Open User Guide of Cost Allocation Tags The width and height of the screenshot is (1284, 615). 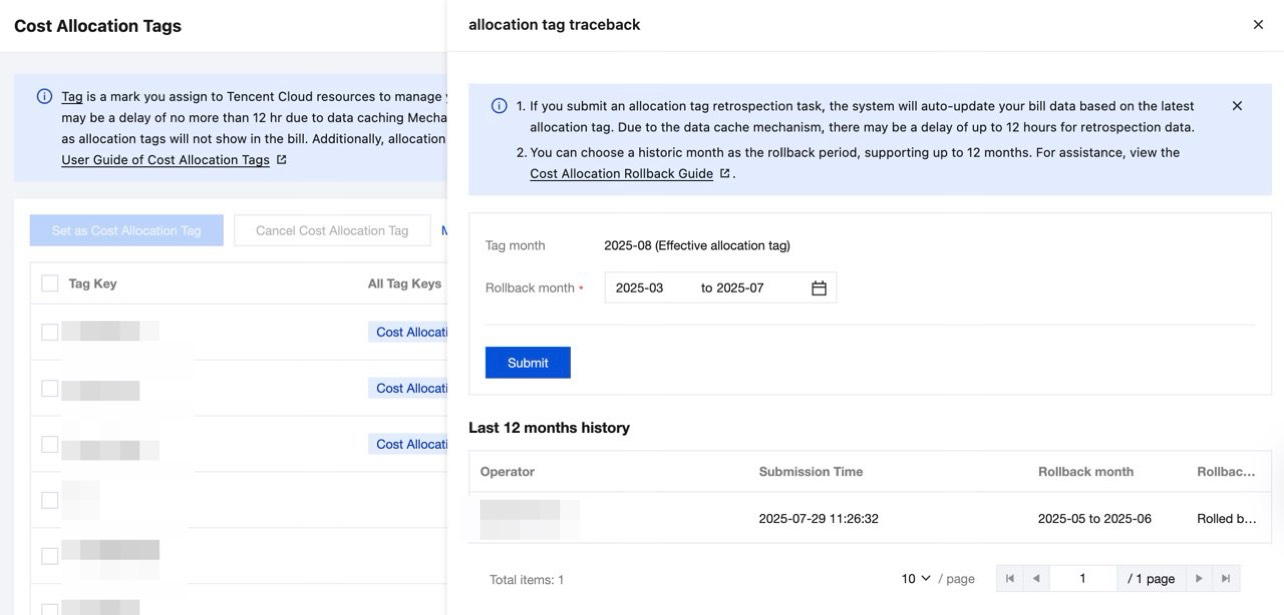[x=165, y=160]
